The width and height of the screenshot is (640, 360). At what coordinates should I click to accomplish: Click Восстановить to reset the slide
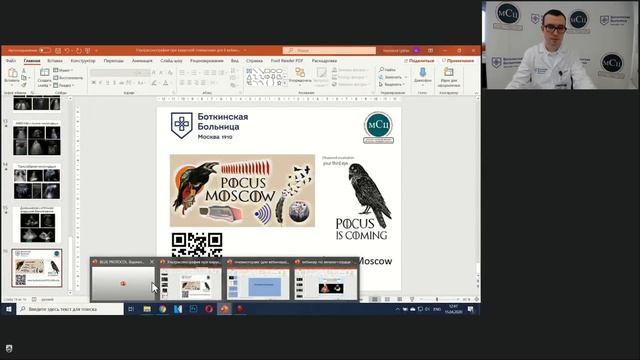68,78
